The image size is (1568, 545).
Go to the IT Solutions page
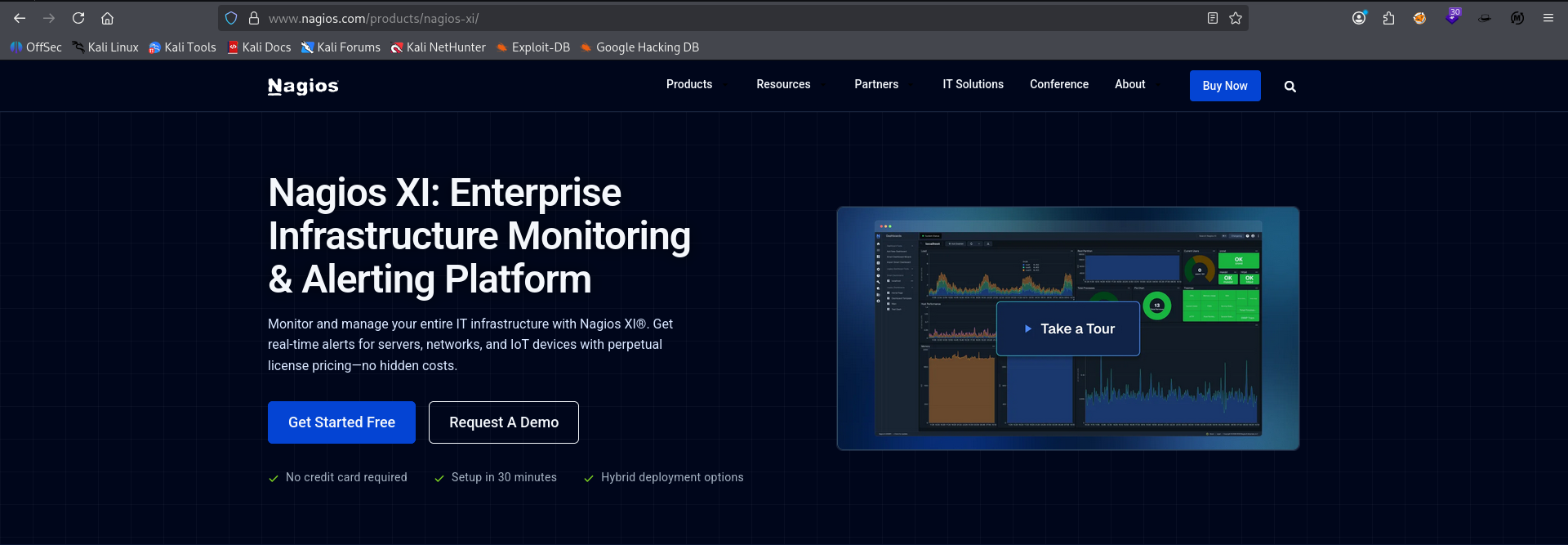click(x=973, y=84)
